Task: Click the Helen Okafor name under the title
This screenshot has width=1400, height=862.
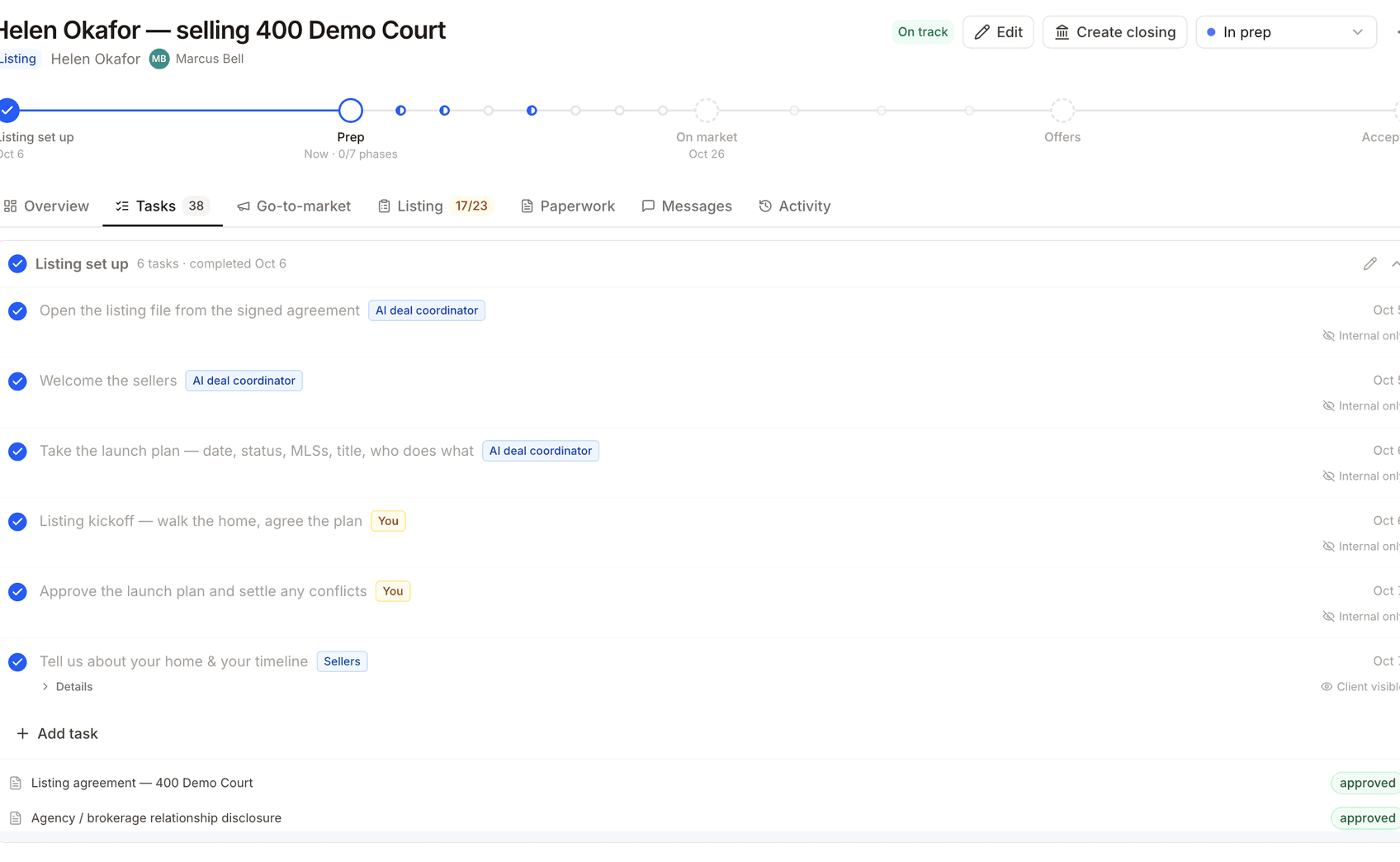Action: [x=96, y=59]
